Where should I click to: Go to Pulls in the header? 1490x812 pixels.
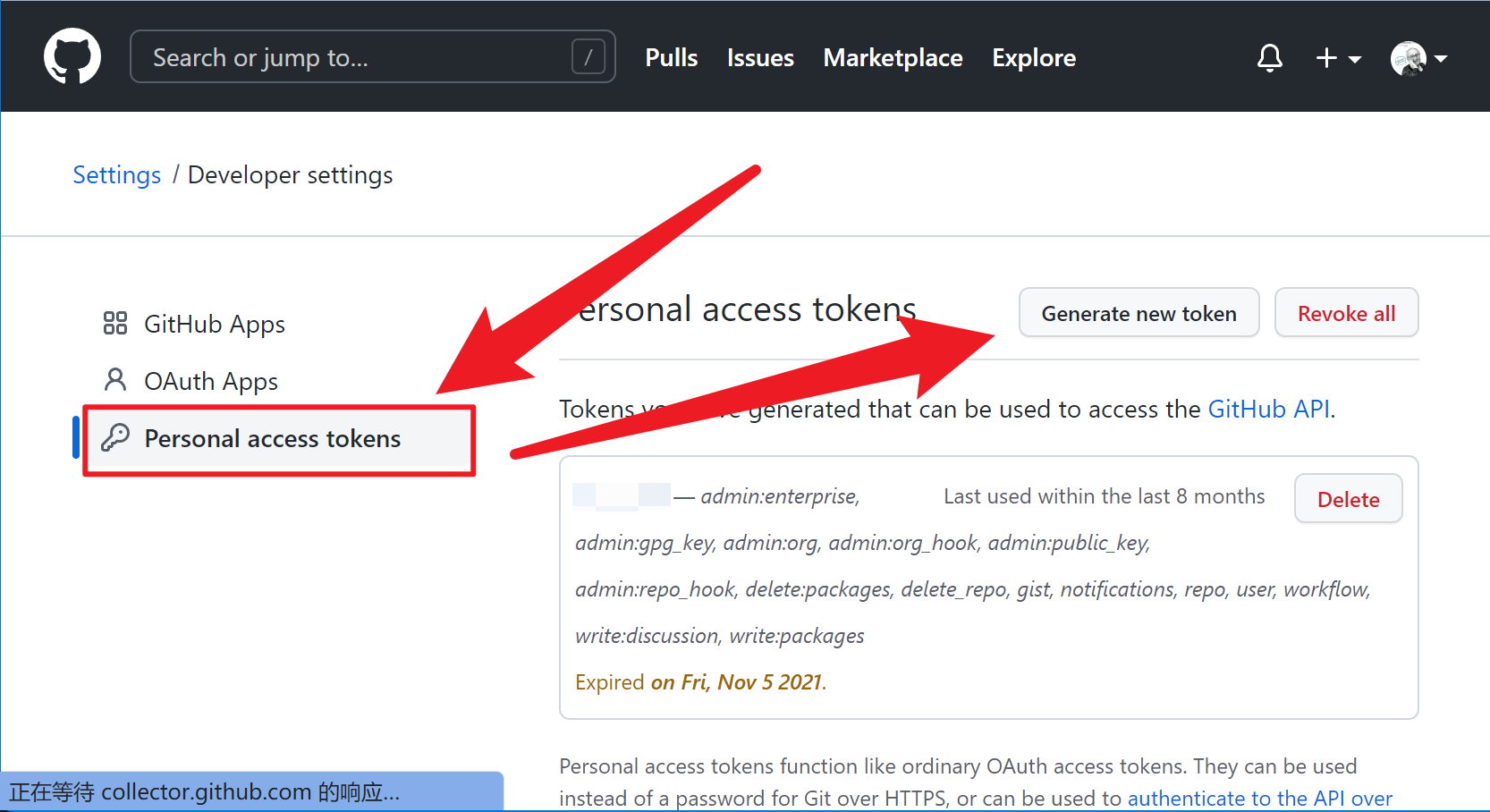pyautogui.click(x=672, y=58)
